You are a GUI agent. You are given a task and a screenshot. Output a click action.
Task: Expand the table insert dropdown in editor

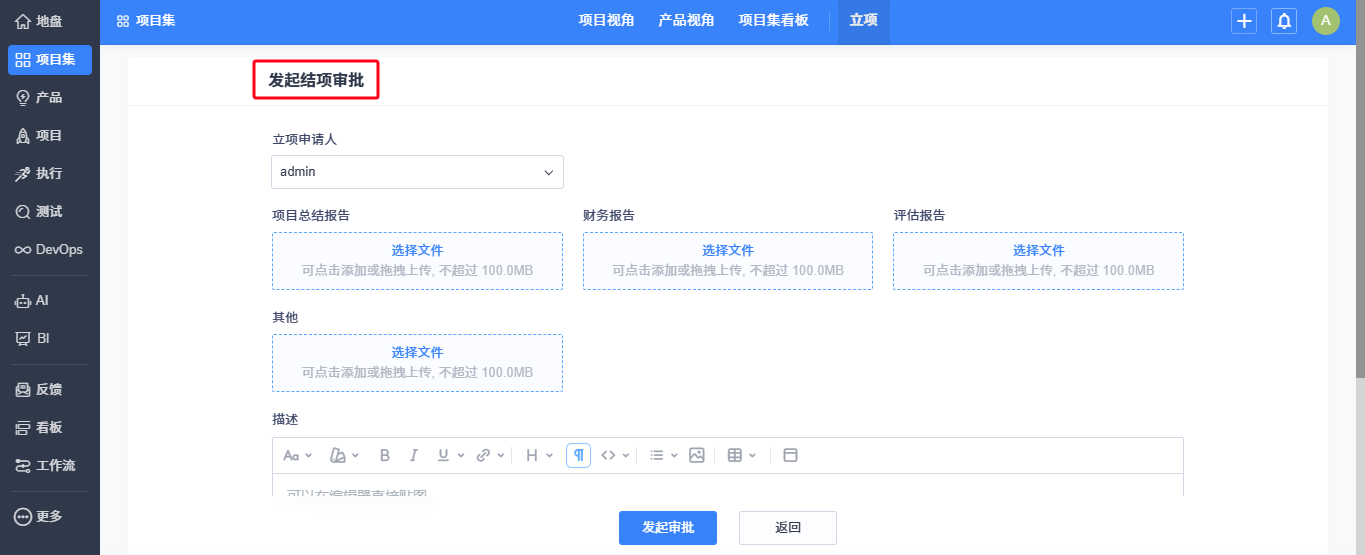click(x=741, y=455)
